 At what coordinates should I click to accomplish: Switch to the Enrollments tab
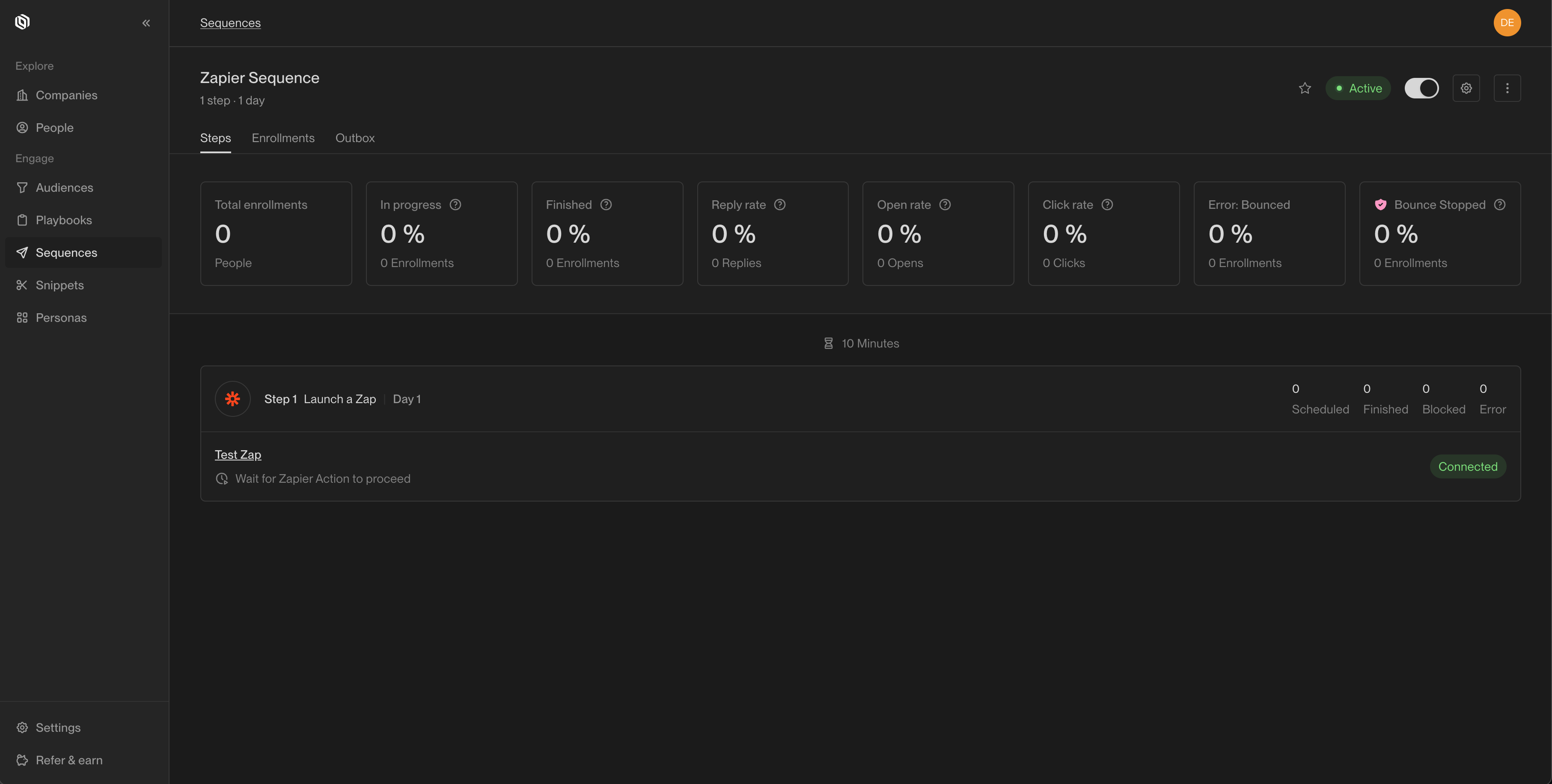(283, 138)
